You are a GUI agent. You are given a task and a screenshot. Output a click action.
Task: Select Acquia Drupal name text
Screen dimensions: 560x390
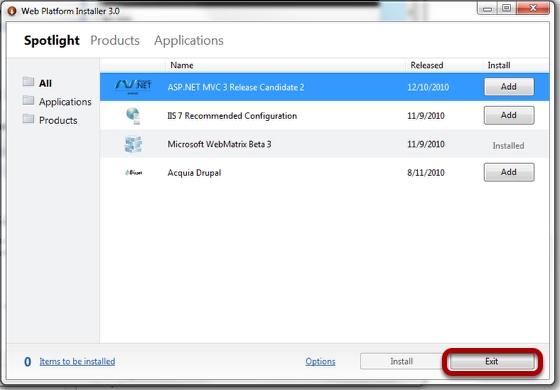click(194, 173)
